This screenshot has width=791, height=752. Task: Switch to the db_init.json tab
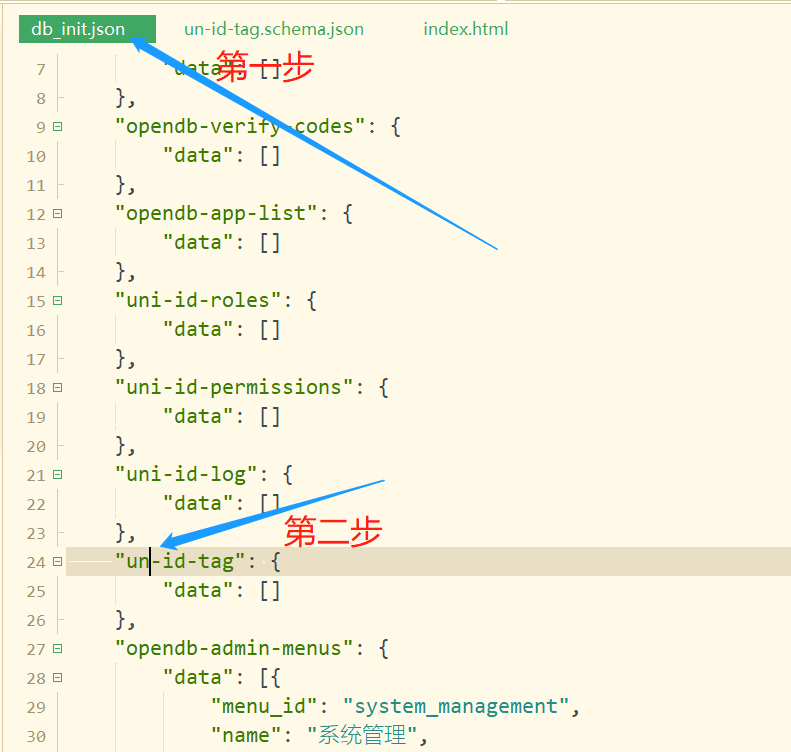(x=87, y=29)
